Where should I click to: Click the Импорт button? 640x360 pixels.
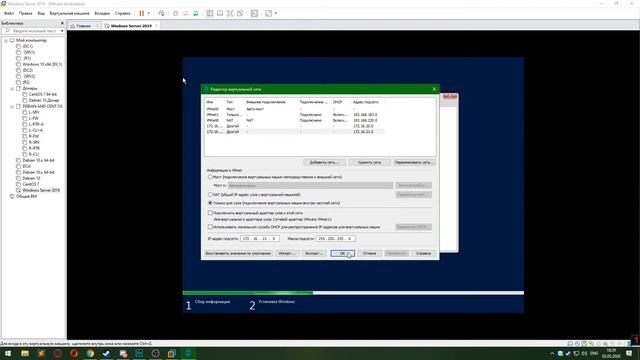point(287,253)
